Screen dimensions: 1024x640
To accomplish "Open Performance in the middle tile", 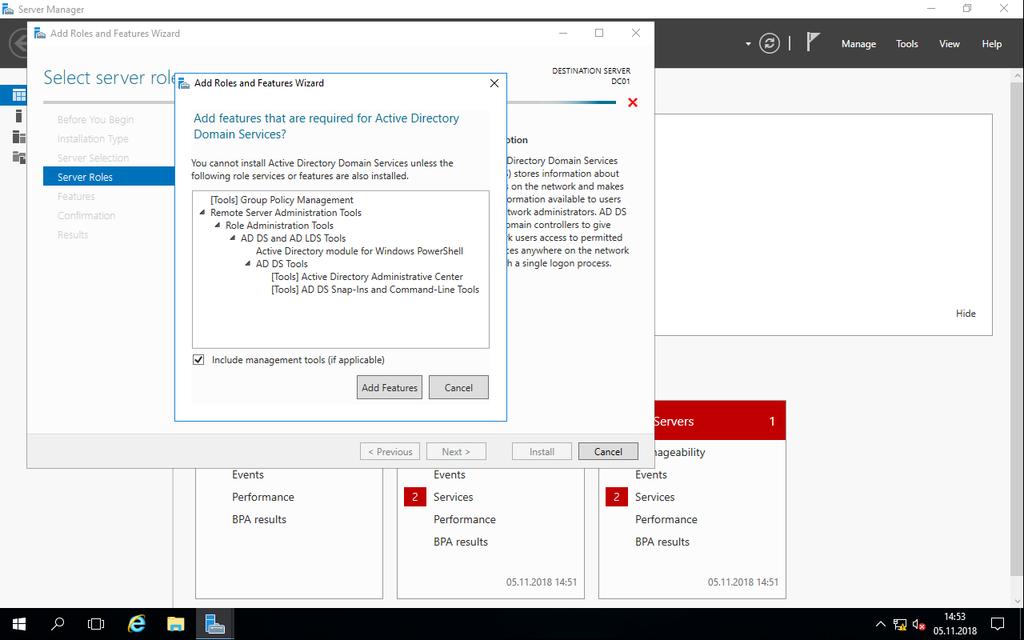I will (464, 519).
